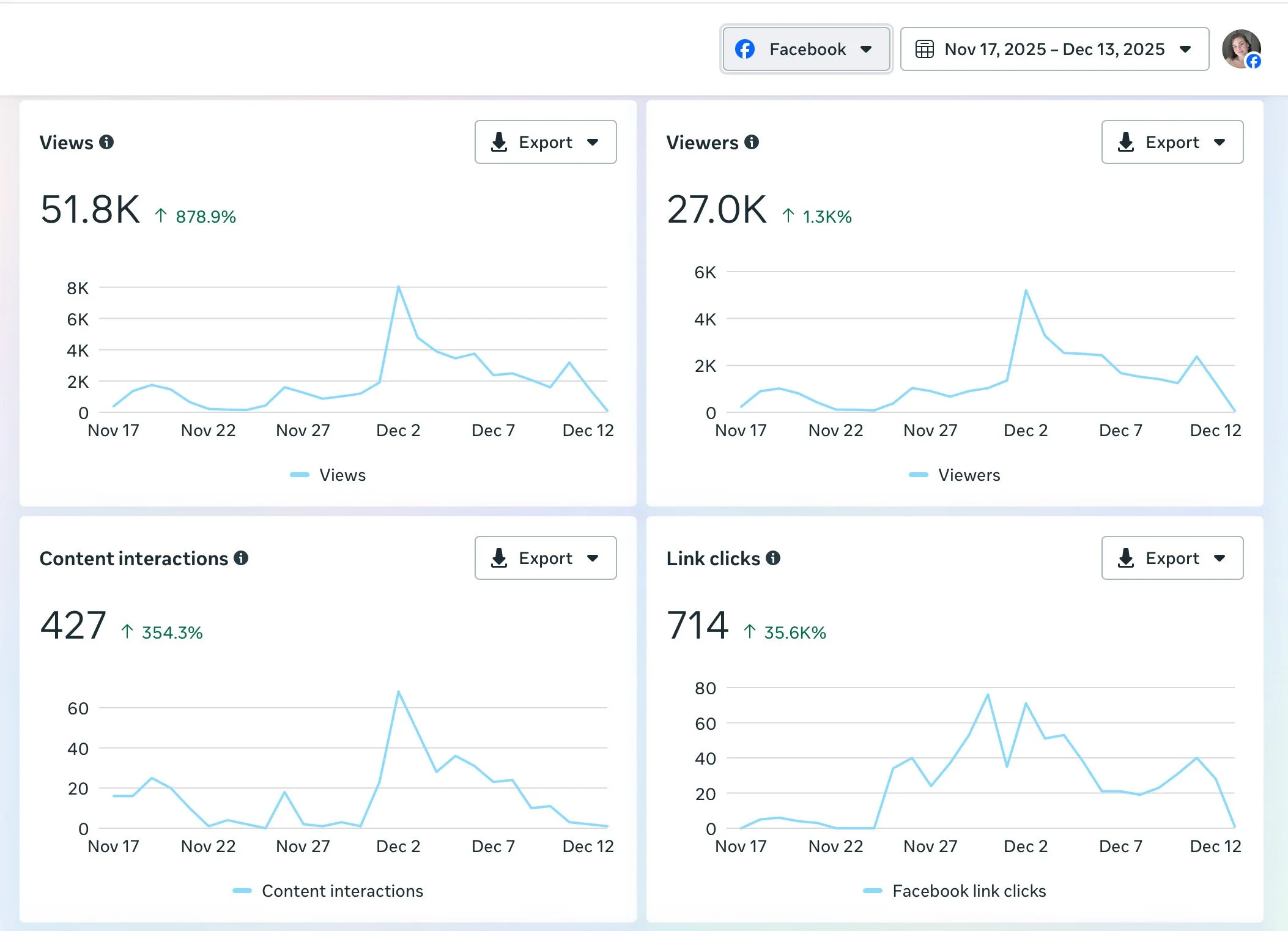Click info icon next to Content interactions
Viewport: 1288px width, 931px height.
[x=242, y=558]
